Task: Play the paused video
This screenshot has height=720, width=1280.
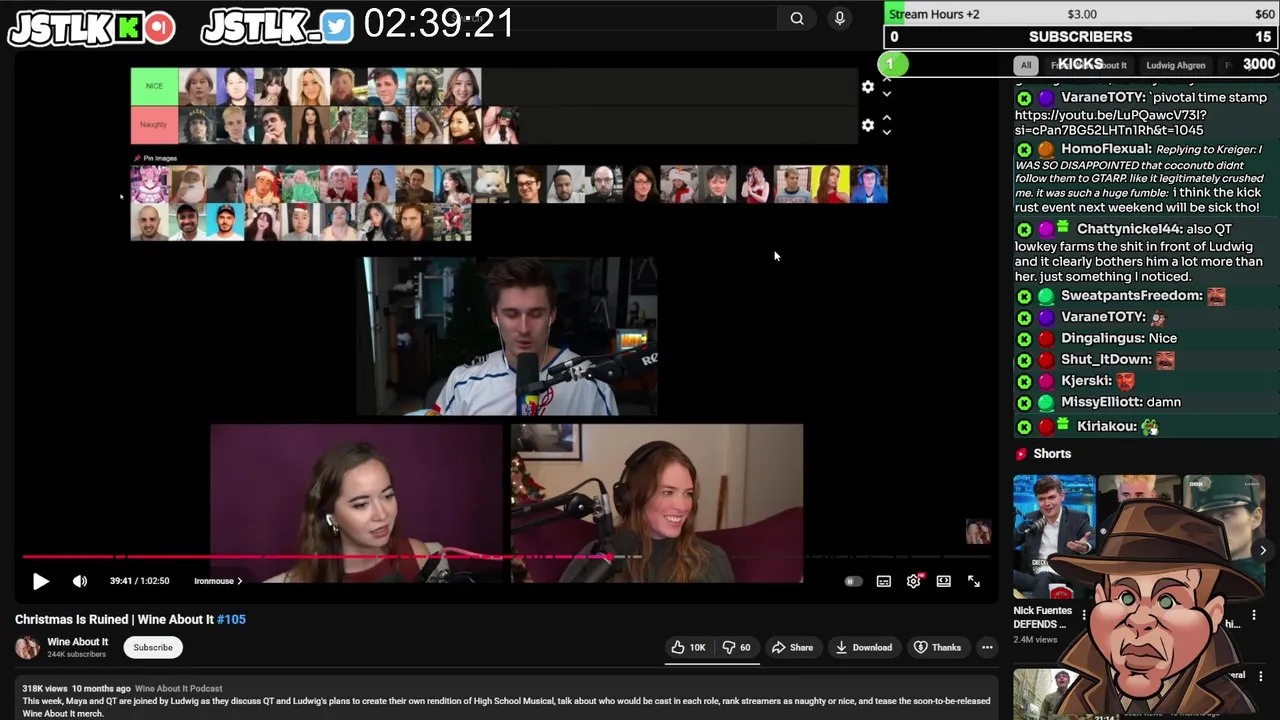Action: tap(41, 581)
